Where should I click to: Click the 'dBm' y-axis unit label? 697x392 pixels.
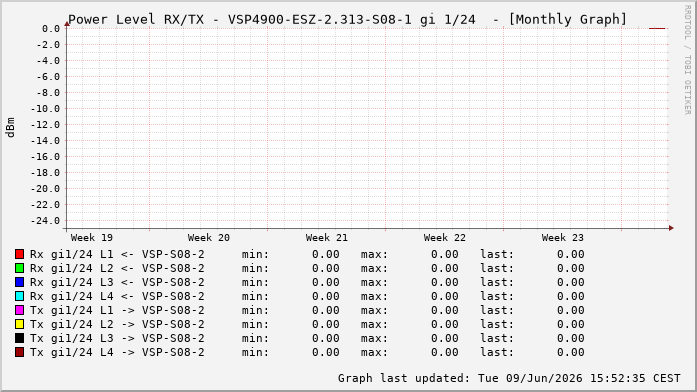pos(10,128)
